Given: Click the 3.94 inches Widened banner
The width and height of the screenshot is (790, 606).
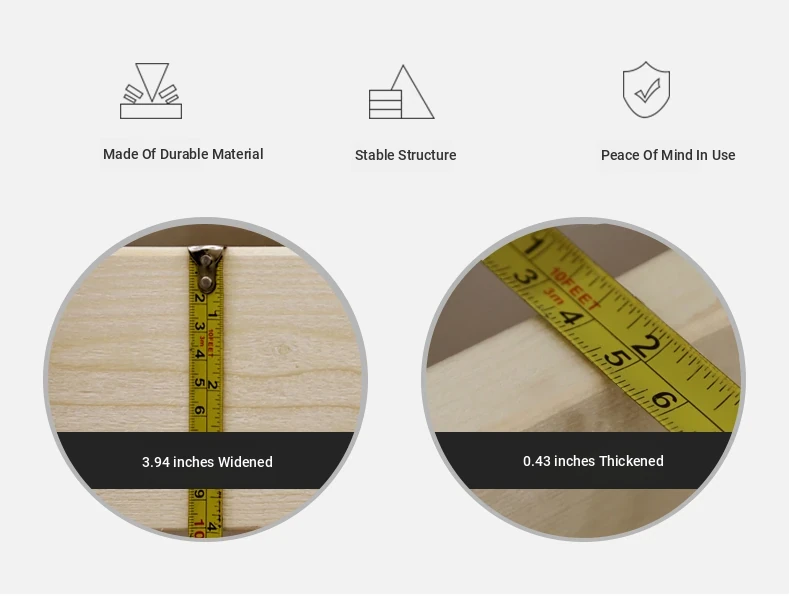Looking at the screenshot, I should (x=206, y=460).
